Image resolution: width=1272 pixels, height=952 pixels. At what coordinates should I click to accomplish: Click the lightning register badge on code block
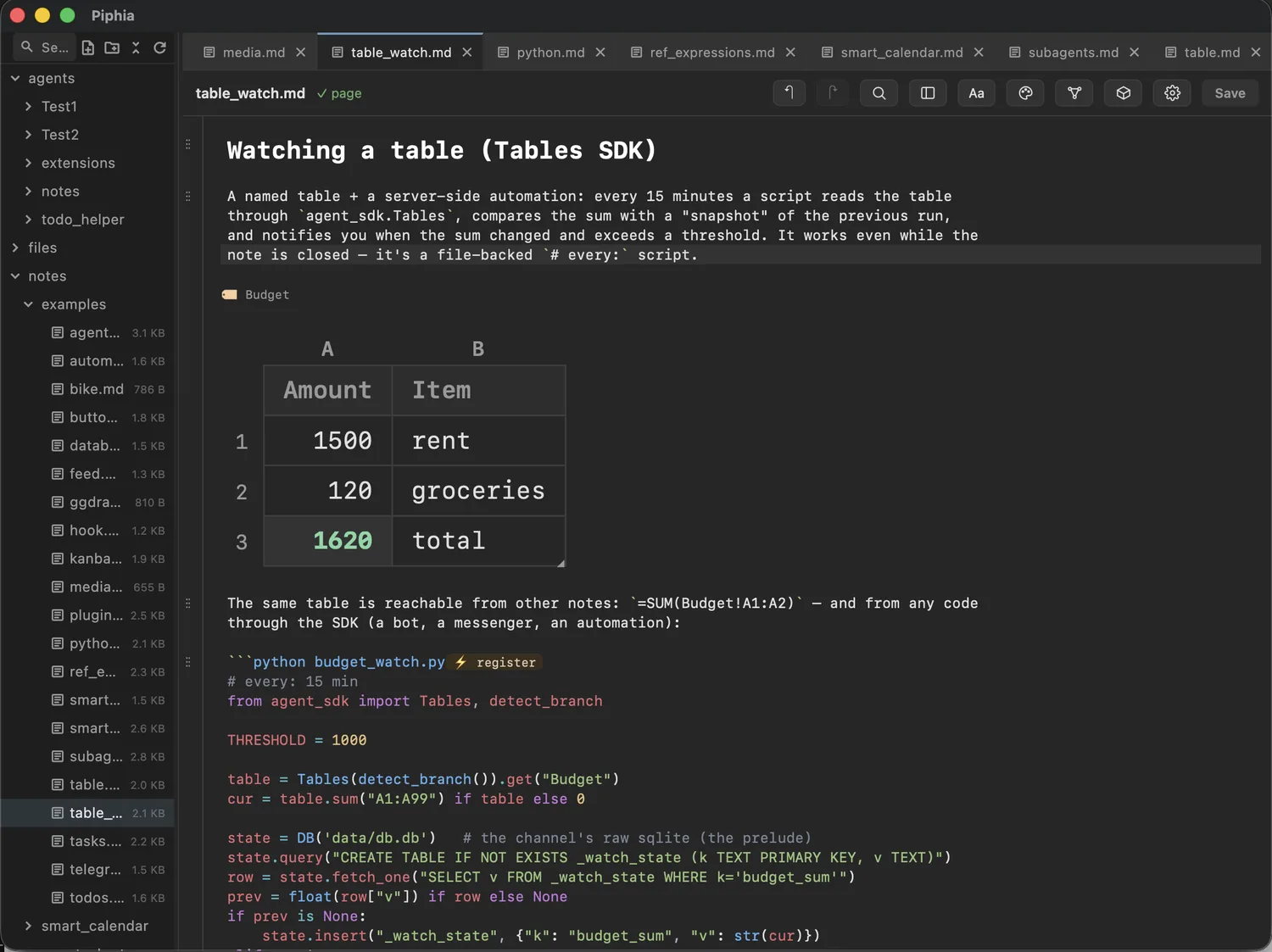(496, 662)
